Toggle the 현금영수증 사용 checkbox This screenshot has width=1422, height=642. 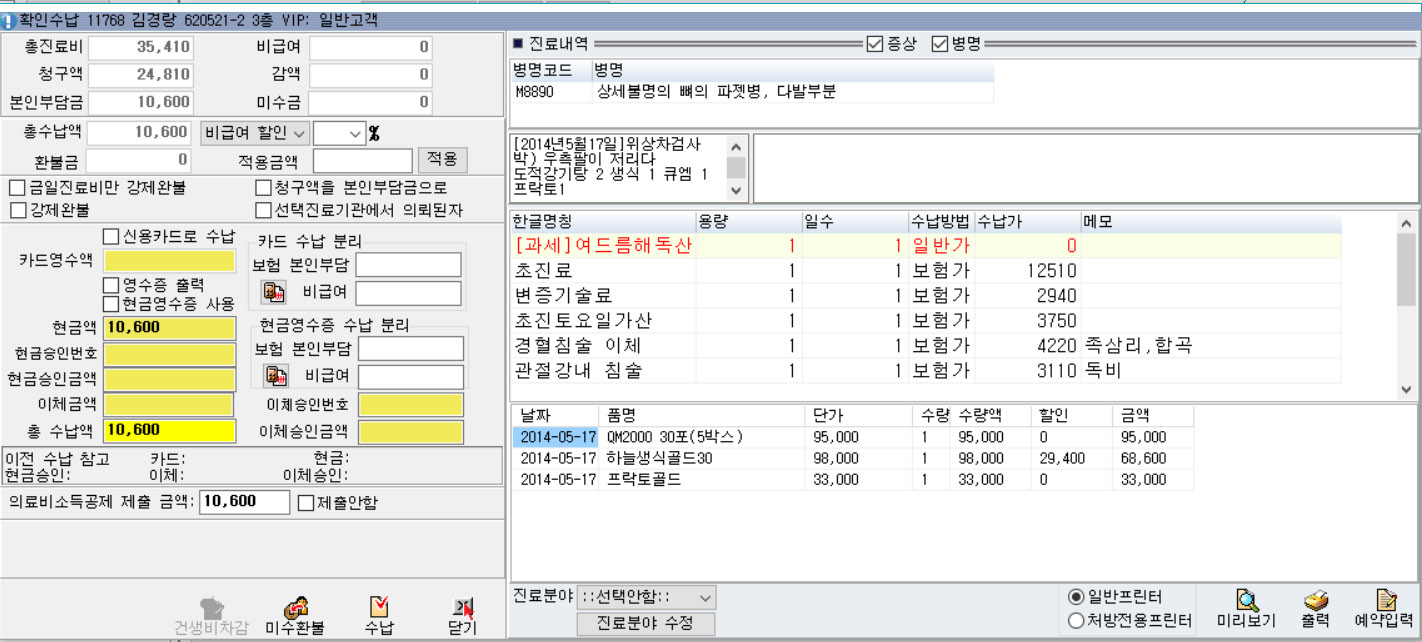click(x=112, y=303)
